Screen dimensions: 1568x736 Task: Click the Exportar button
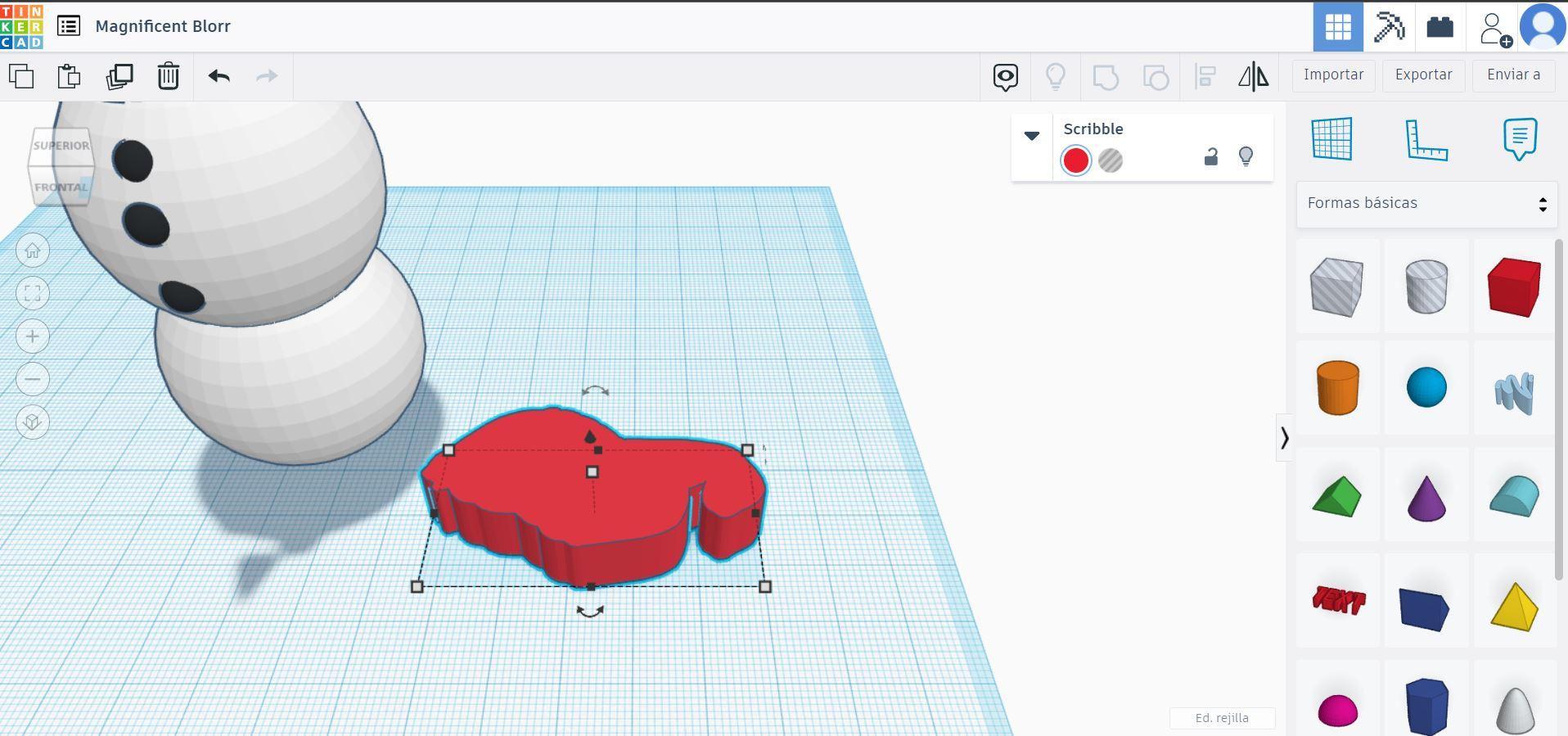pyautogui.click(x=1423, y=75)
